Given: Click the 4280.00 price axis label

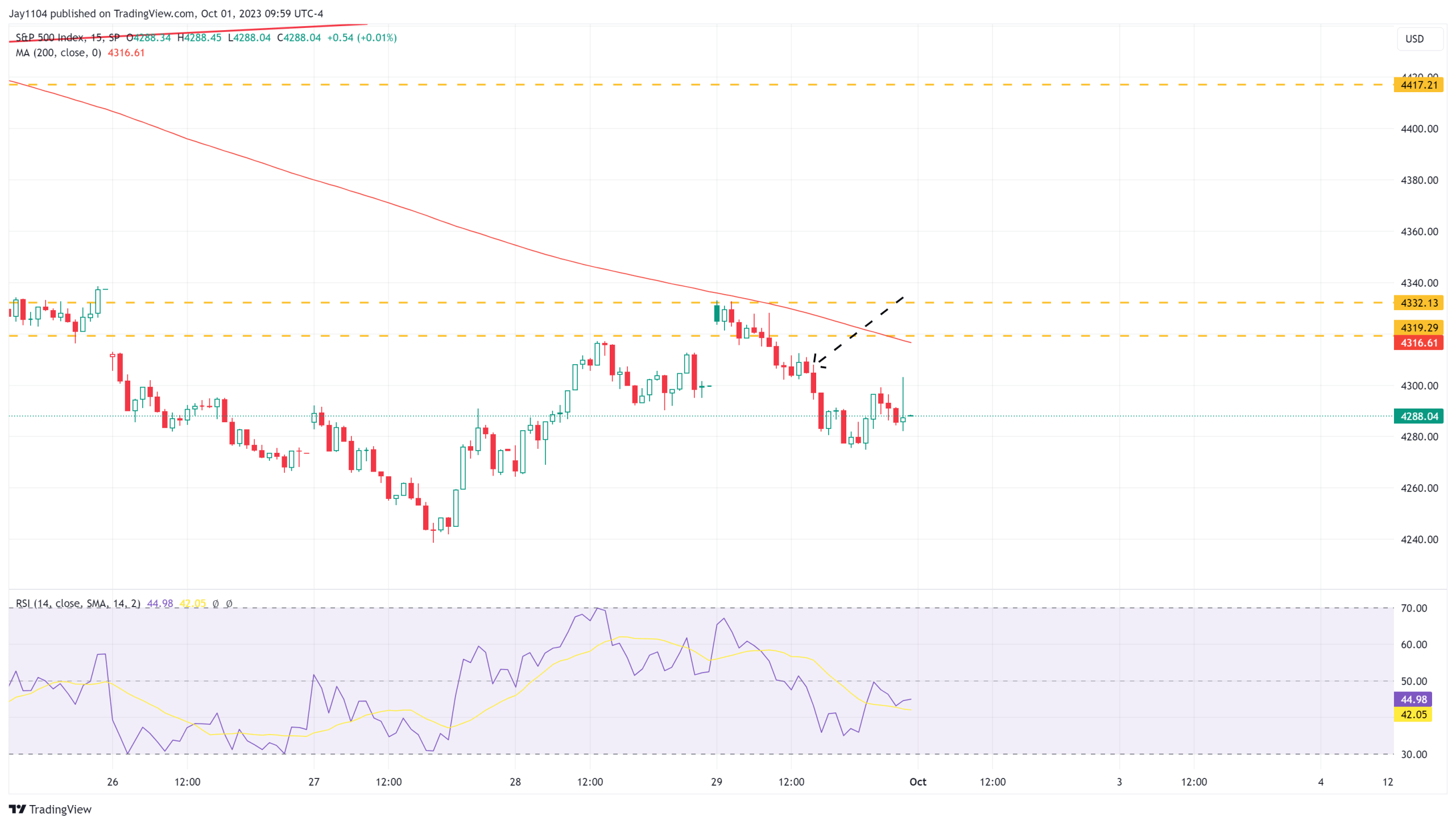Looking at the screenshot, I should click(1419, 437).
